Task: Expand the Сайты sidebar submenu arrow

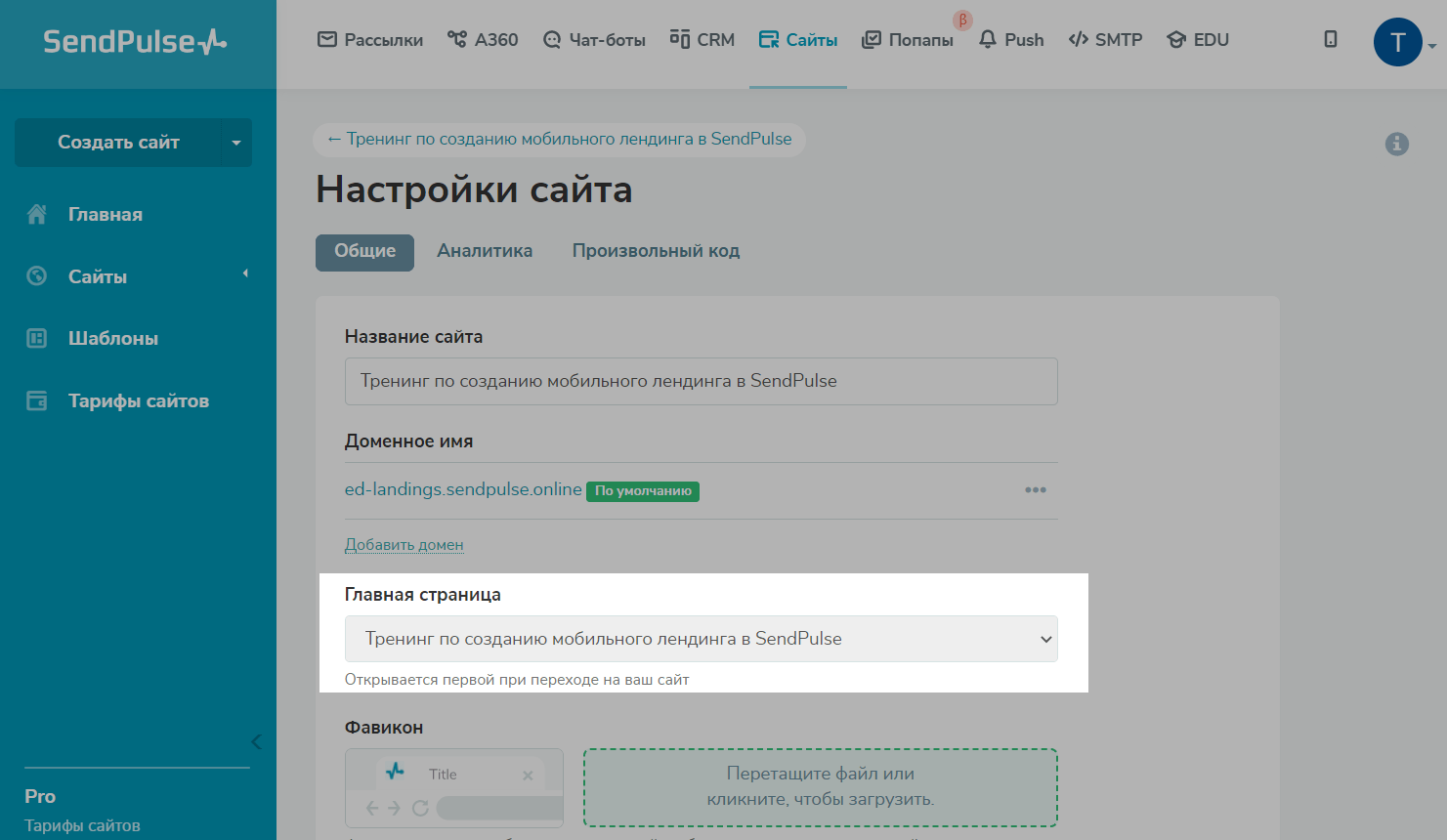Action: (x=245, y=273)
